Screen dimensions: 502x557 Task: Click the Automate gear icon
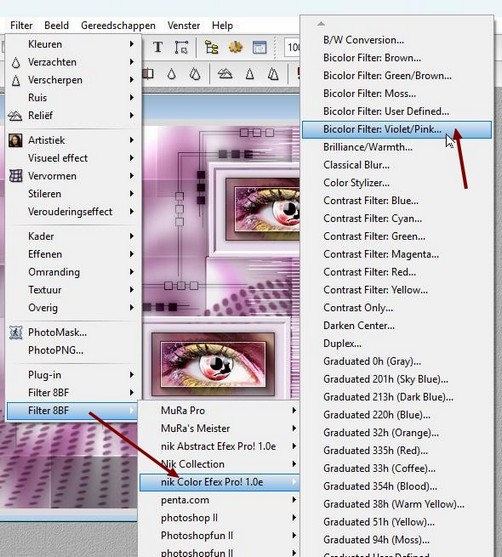click(x=235, y=47)
